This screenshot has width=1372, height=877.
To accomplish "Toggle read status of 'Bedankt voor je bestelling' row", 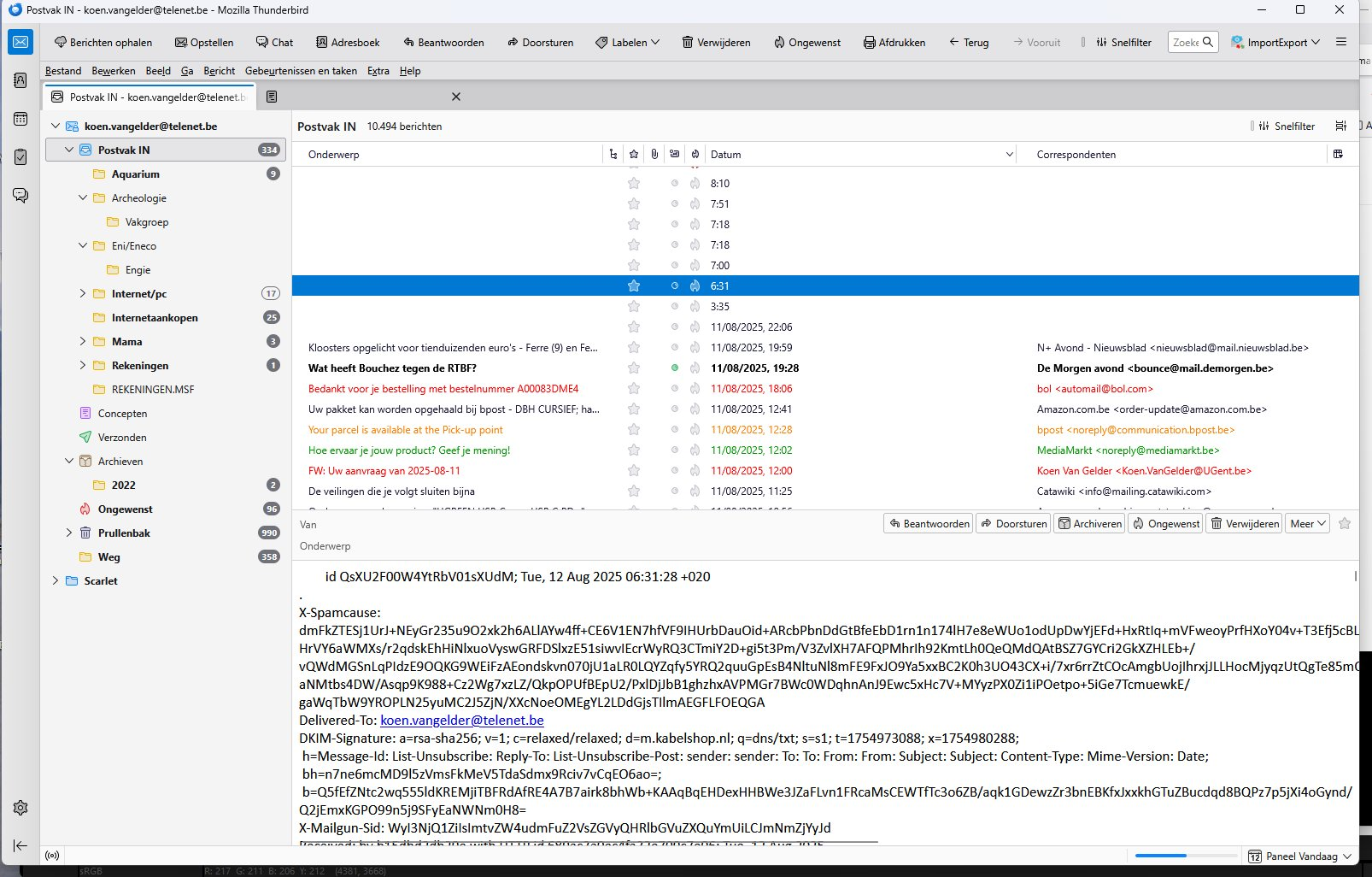I will click(675, 389).
